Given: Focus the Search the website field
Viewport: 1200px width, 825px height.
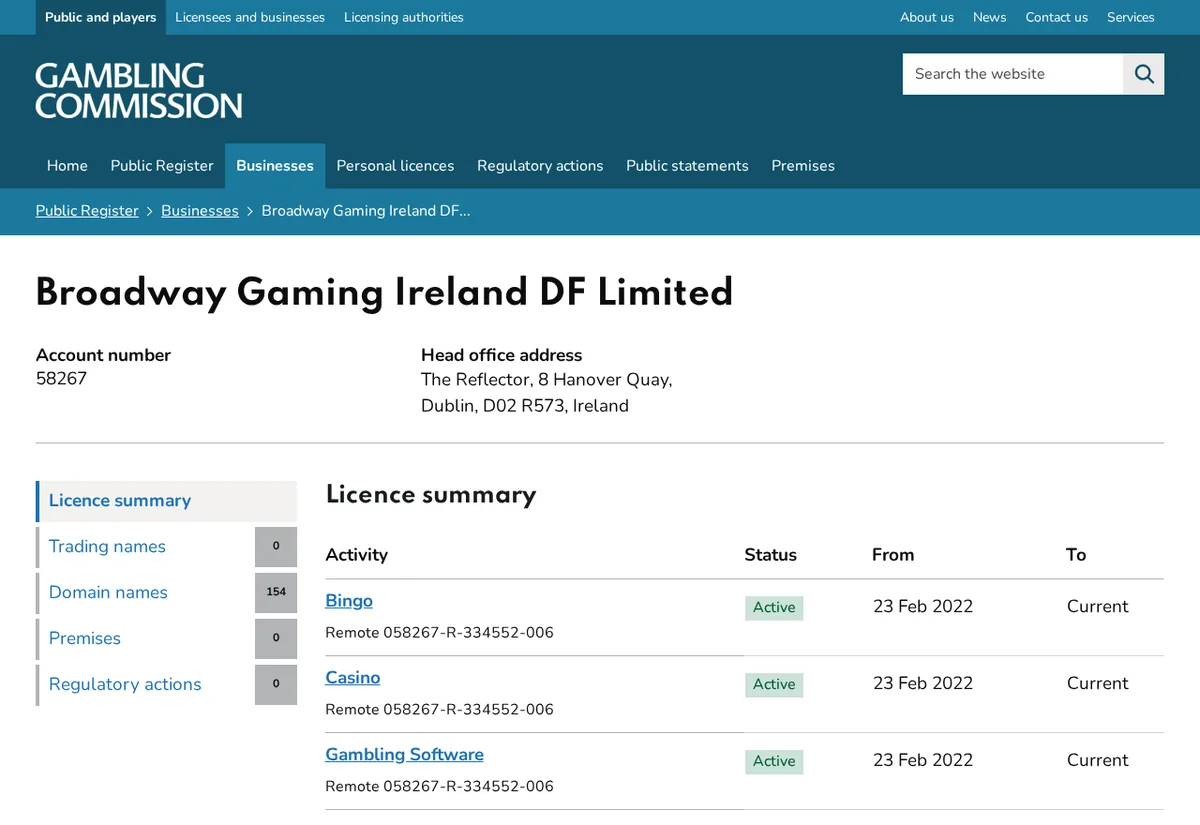Looking at the screenshot, I should (1013, 74).
